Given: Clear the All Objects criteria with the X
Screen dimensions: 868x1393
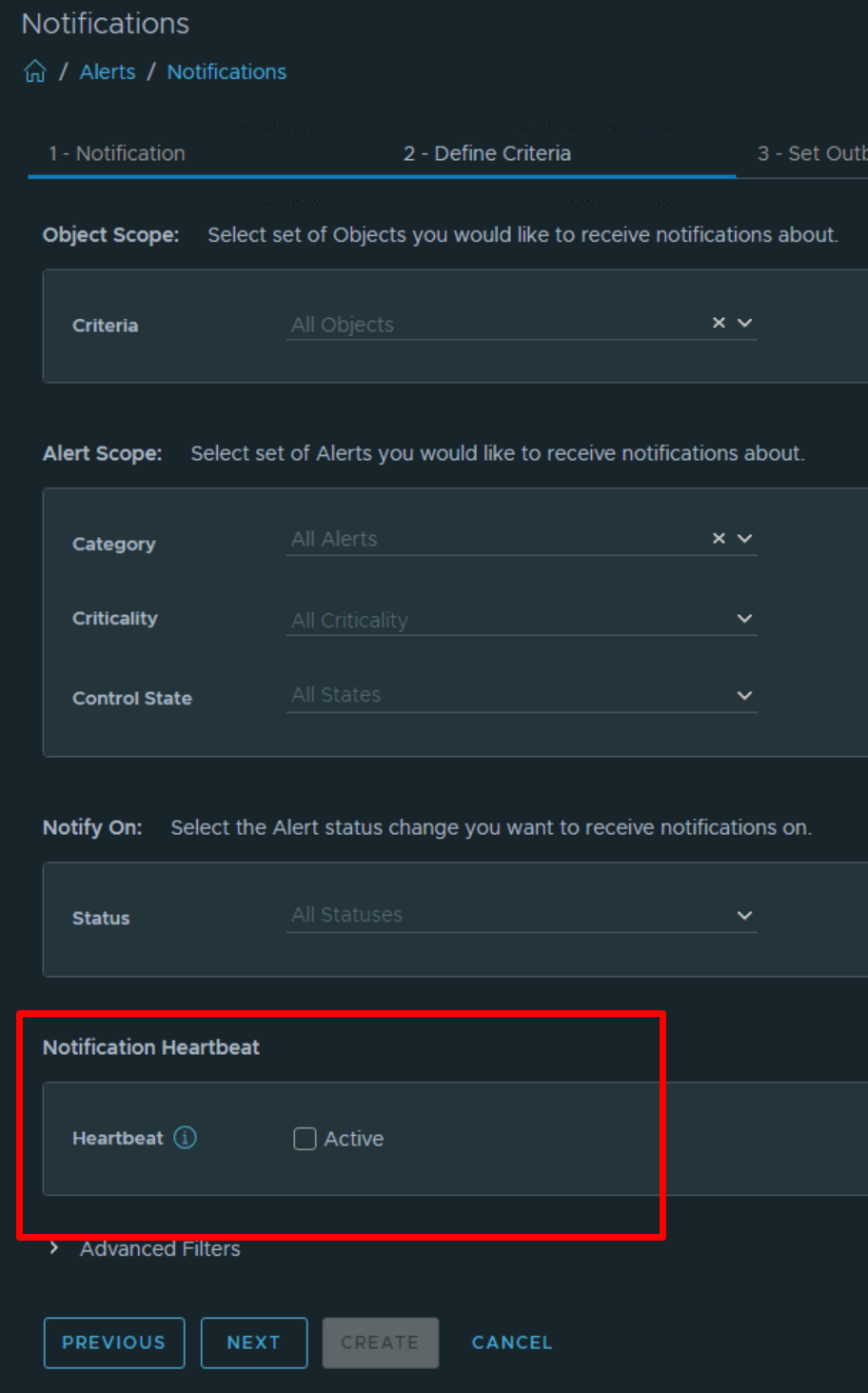Looking at the screenshot, I should click(x=719, y=323).
